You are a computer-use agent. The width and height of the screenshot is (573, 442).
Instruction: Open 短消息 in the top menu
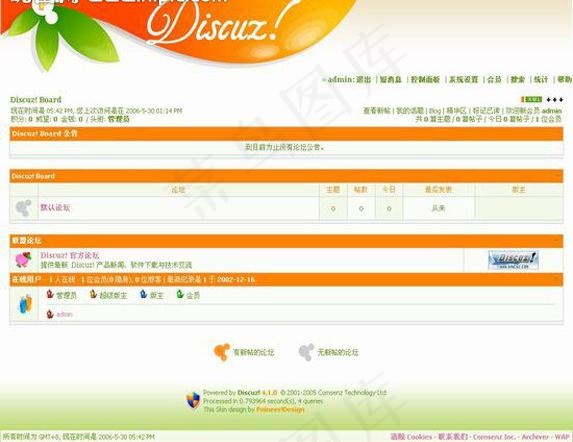coord(390,79)
